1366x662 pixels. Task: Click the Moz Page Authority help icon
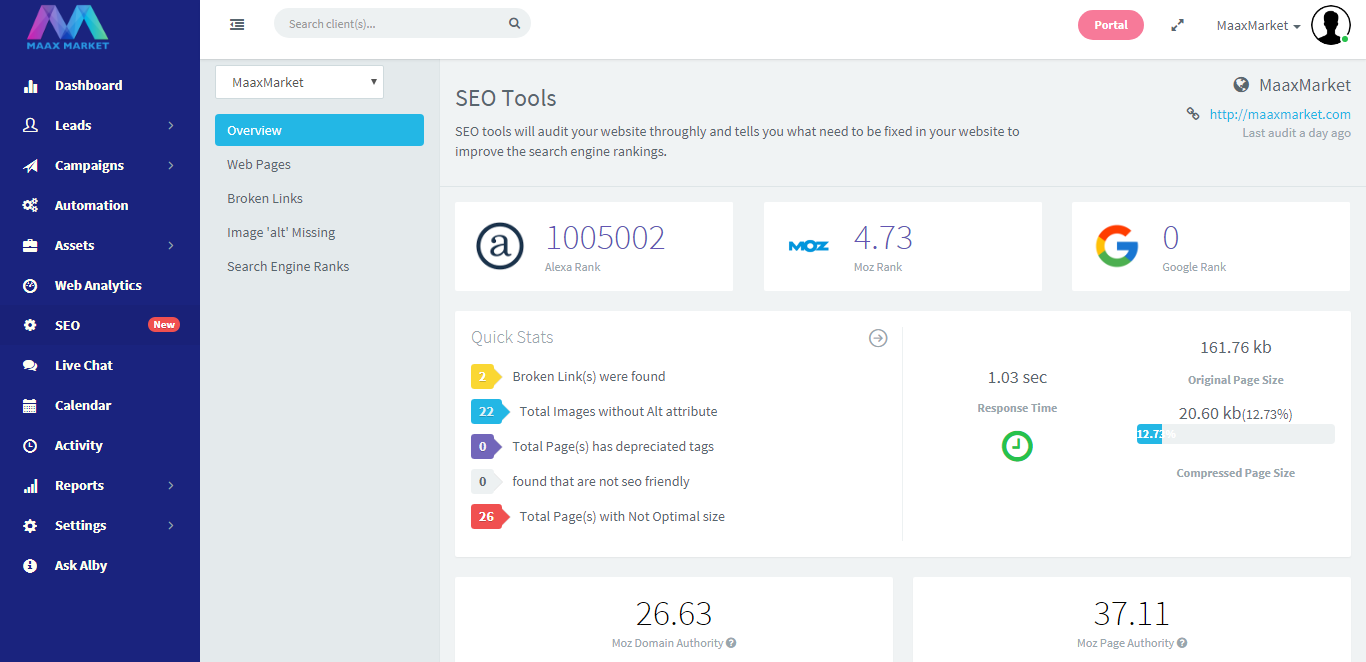coord(1183,643)
